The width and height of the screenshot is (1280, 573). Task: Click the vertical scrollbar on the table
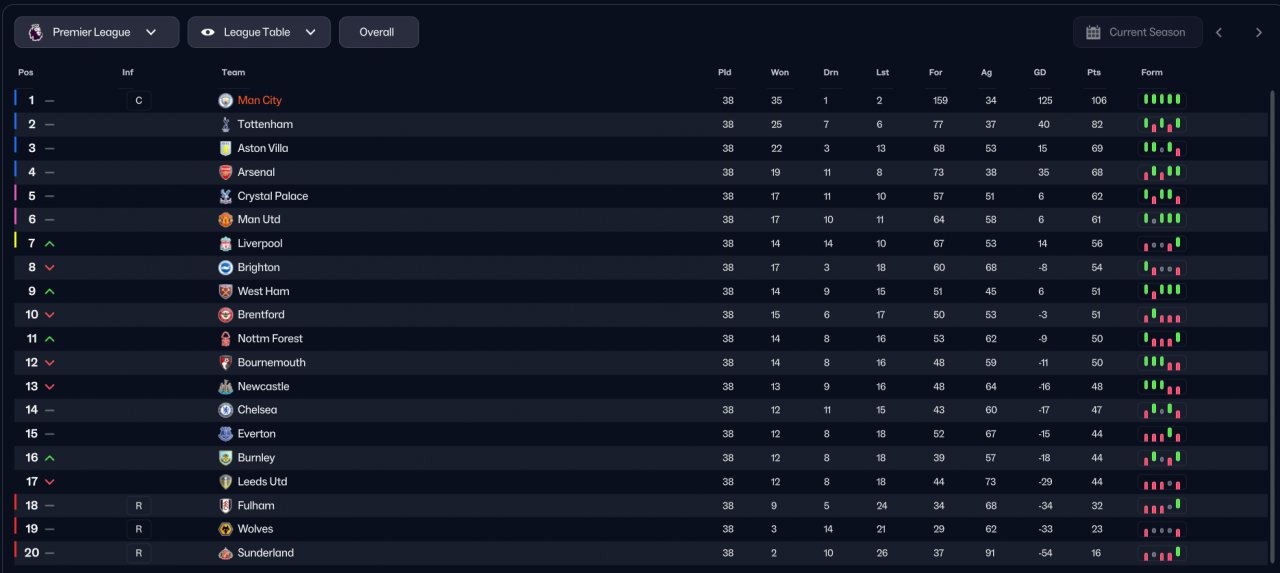pos(1274,325)
